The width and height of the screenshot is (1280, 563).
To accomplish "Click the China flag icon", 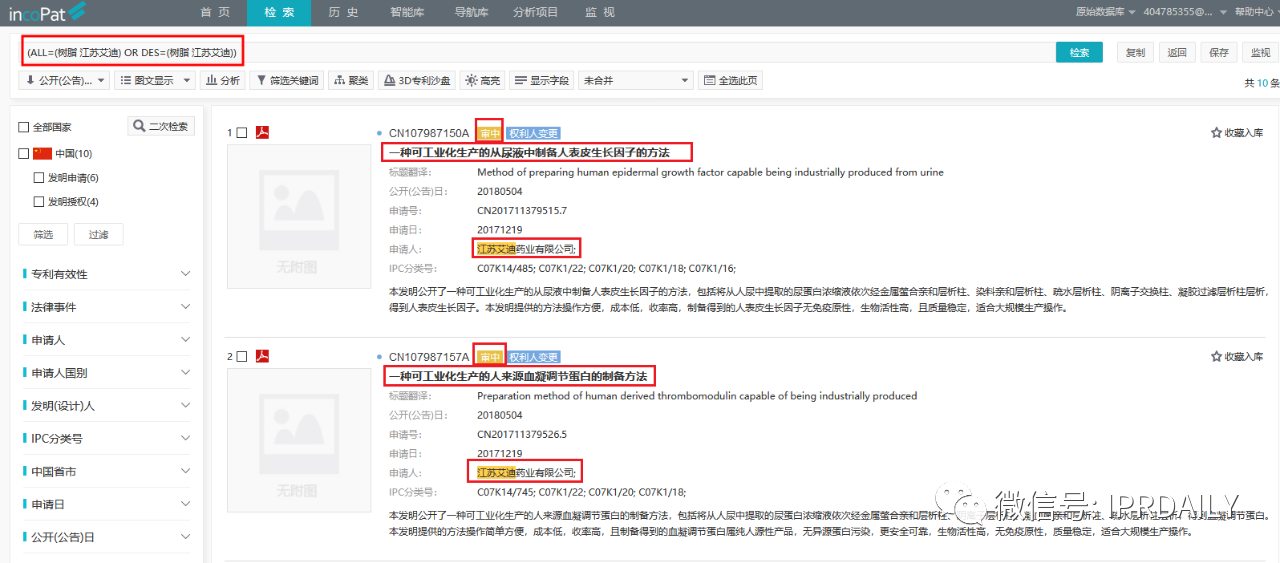I will [42, 154].
